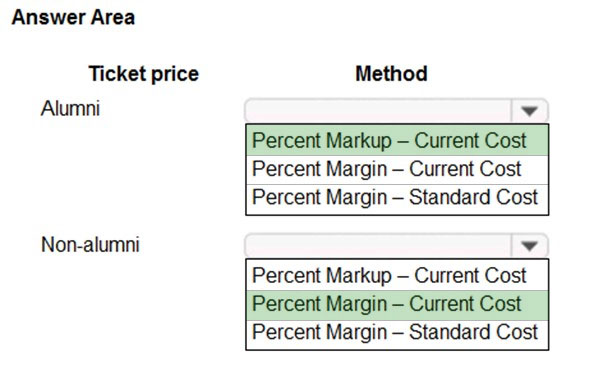
Task: Select Percent Margin – Standard Cost for Non-alumni
Action: (397, 333)
